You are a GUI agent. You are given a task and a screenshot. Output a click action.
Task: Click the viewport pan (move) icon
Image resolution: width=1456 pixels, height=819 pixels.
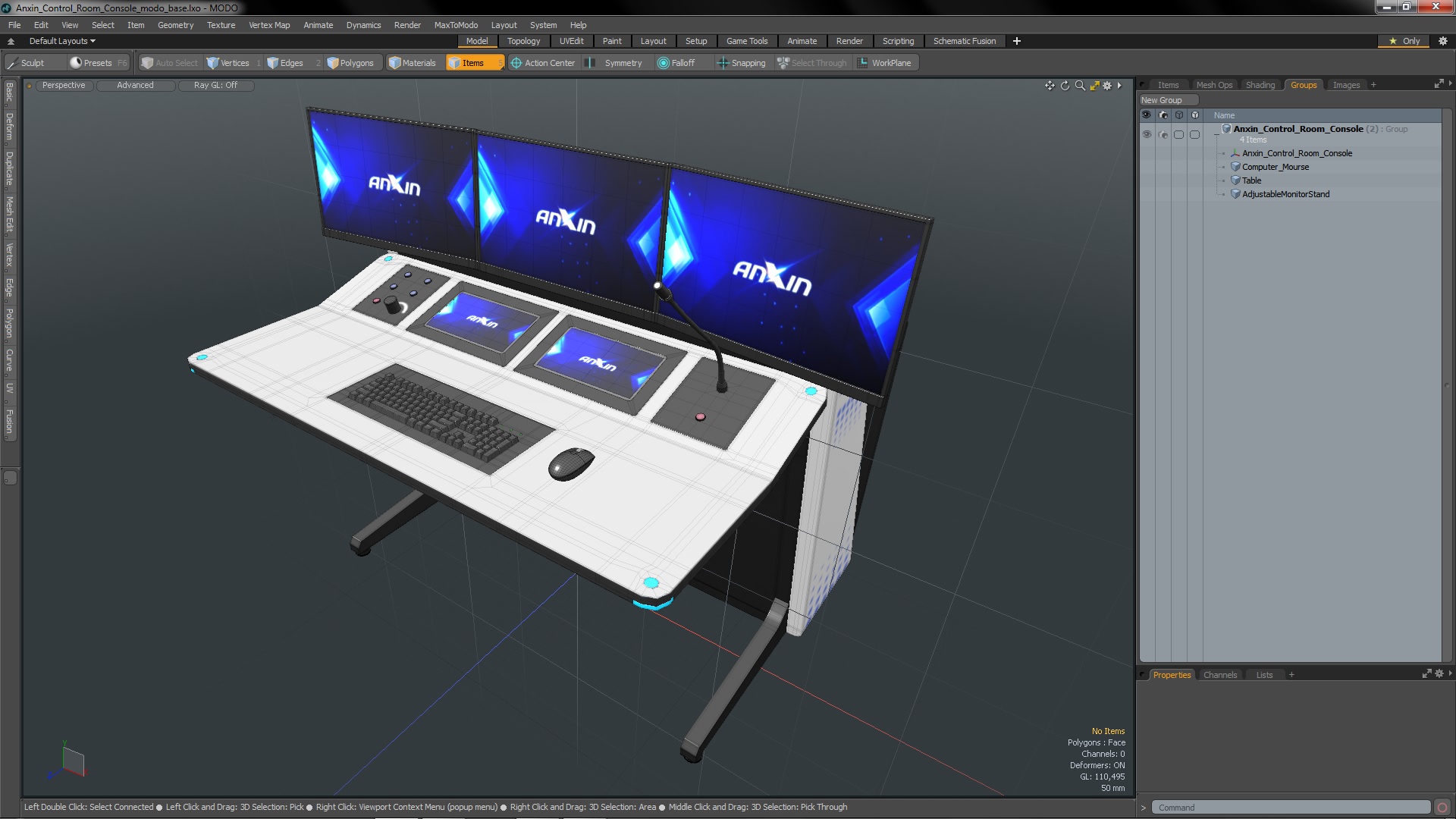[x=1050, y=86]
